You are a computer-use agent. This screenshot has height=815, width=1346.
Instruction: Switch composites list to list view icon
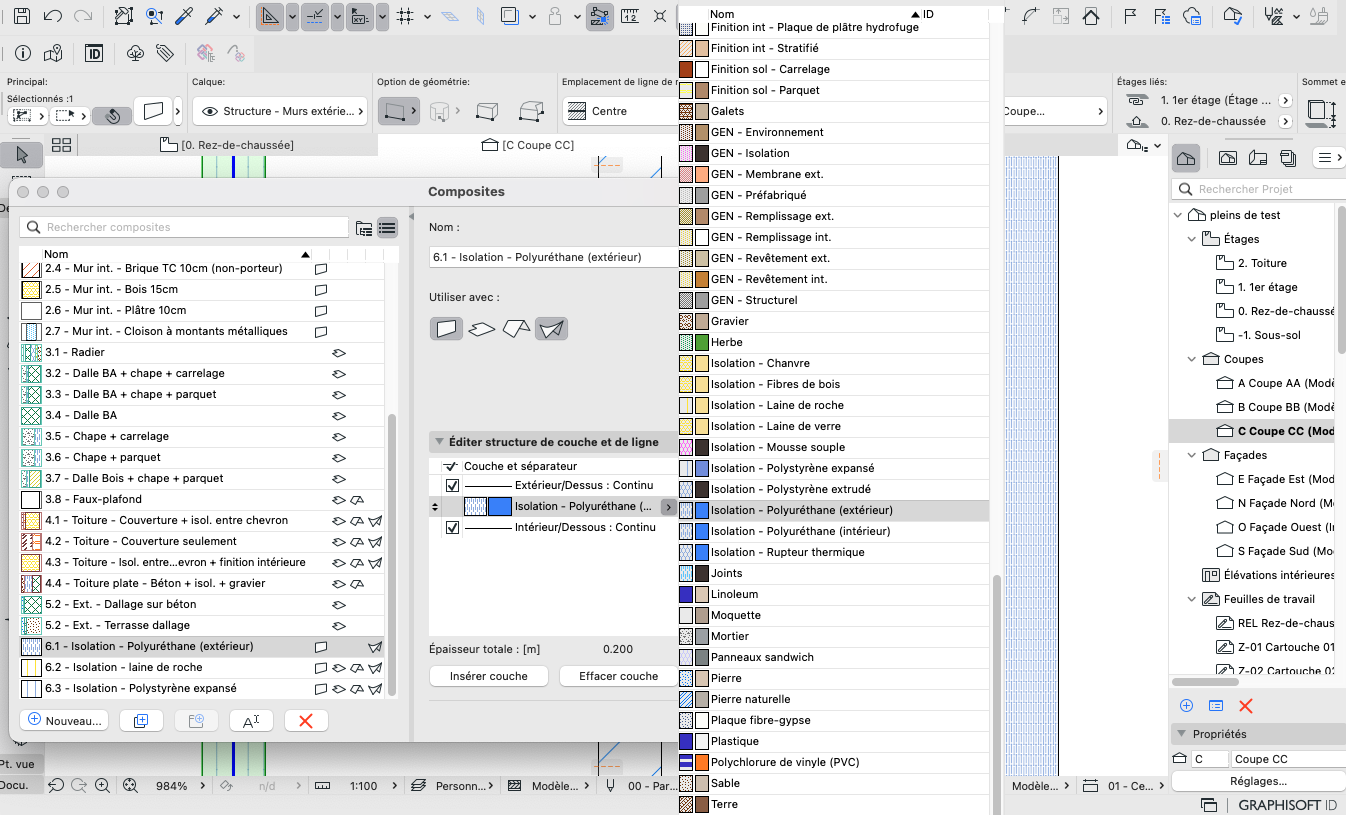click(387, 228)
